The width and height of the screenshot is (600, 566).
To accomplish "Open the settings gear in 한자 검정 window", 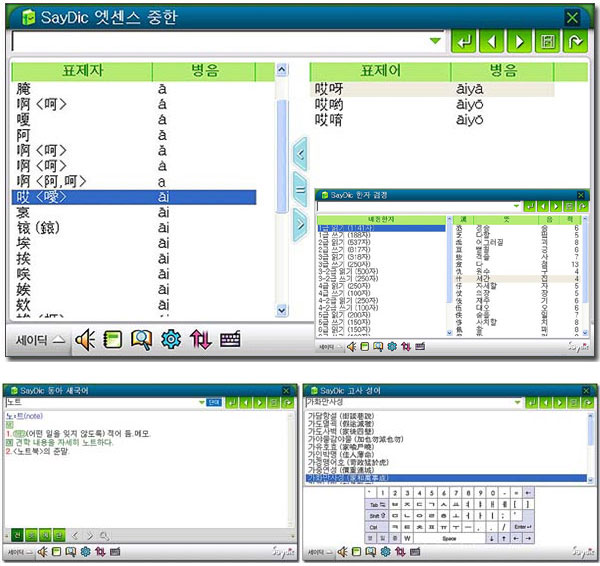I will 392,347.
